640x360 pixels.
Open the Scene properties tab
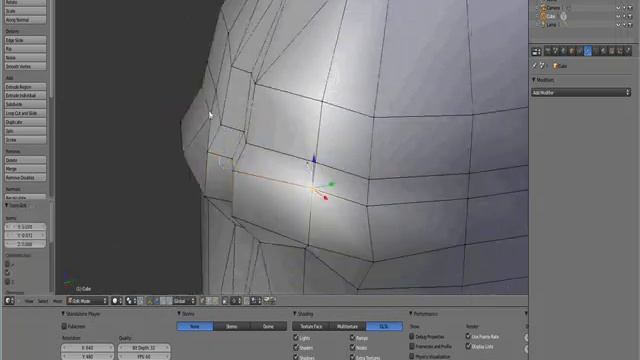coord(556,51)
